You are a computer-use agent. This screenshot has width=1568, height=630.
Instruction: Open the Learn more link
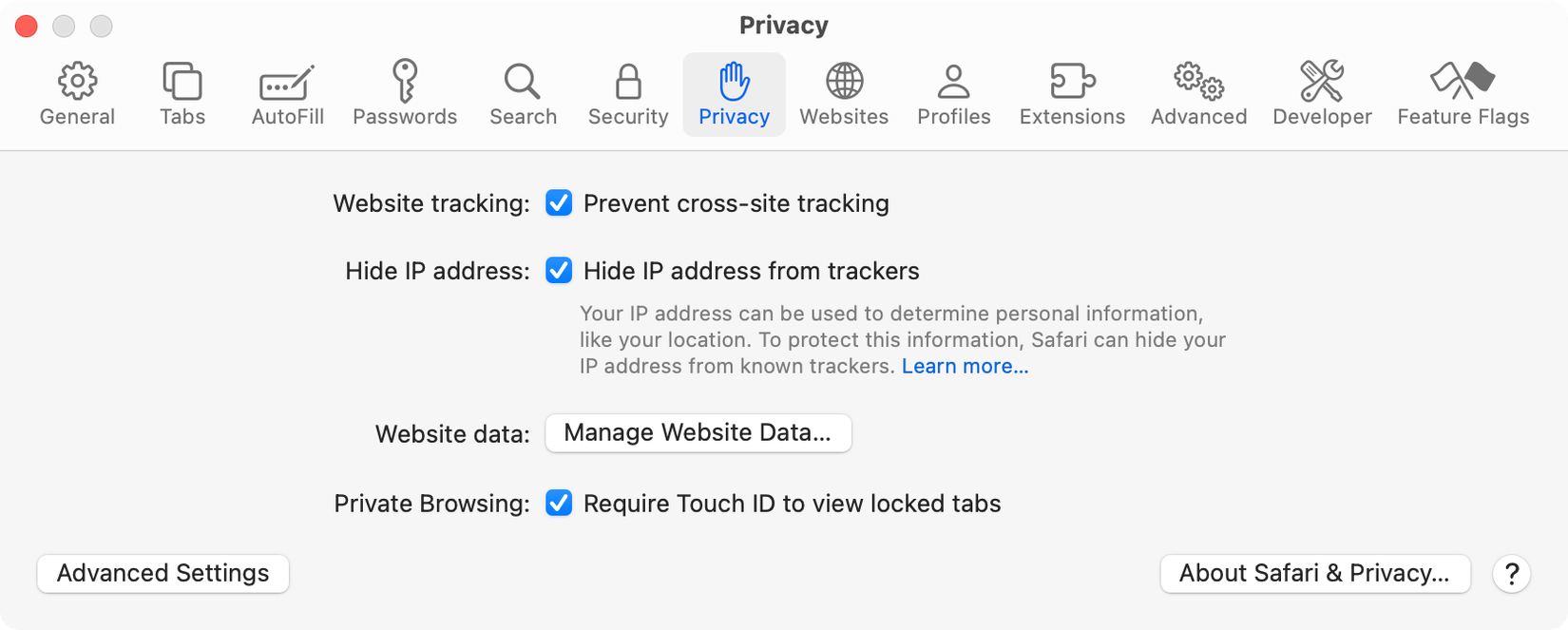[x=965, y=365]
